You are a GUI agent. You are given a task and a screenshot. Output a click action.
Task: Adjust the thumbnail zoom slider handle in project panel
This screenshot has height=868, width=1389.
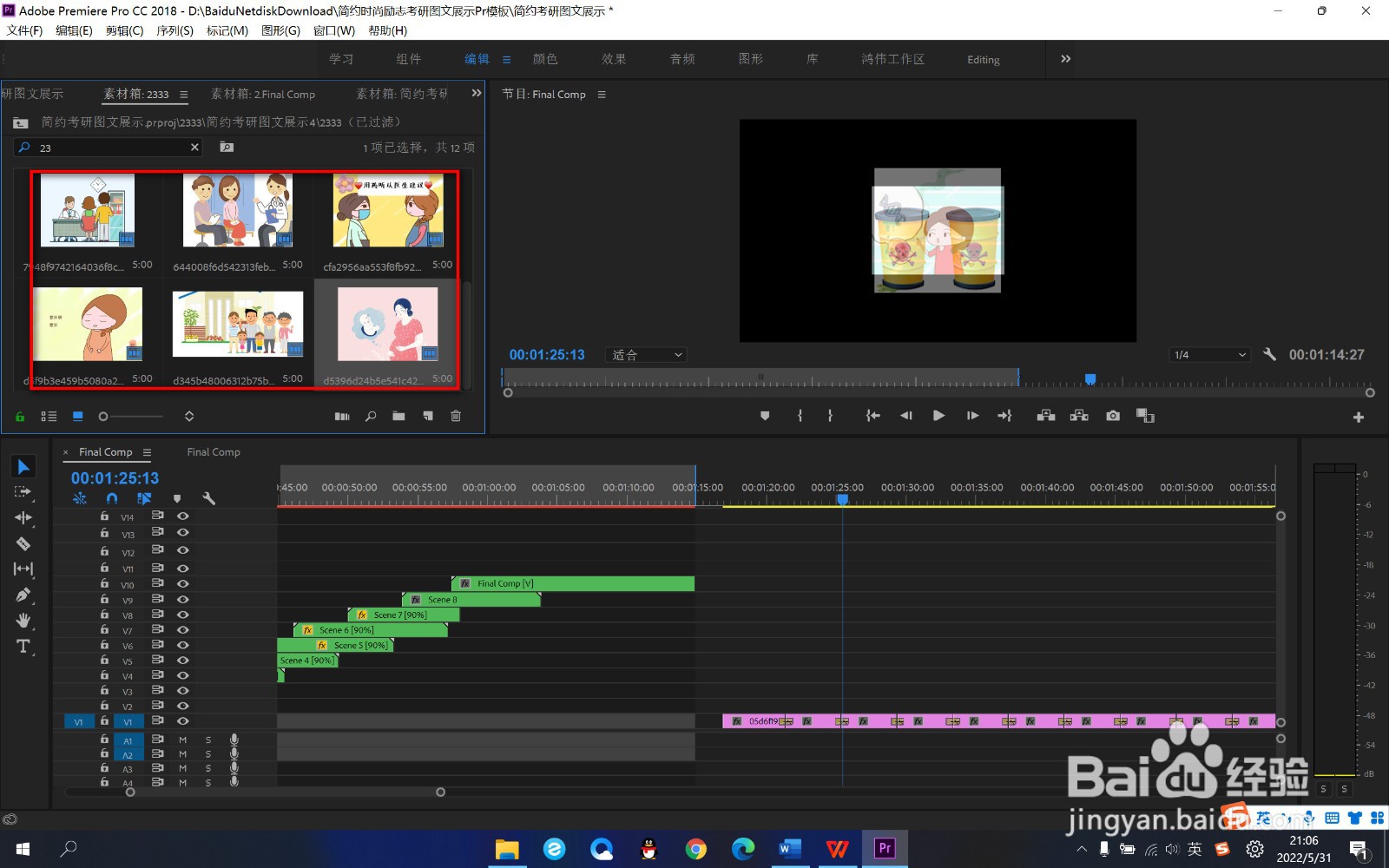pos(103,417)
